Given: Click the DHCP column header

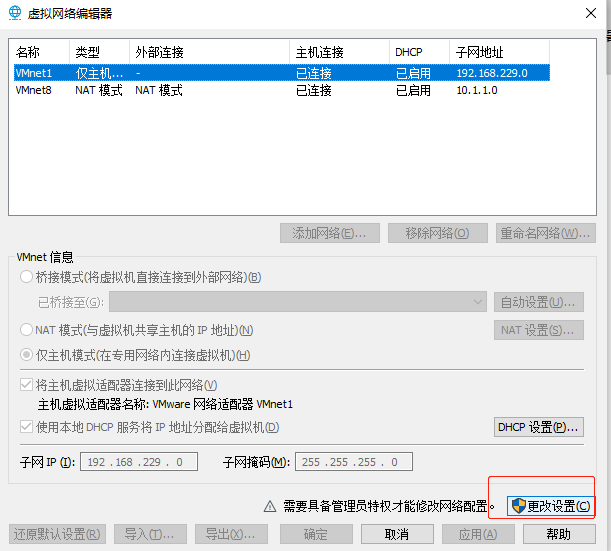Looking at the screenshot, I should 419,52.
